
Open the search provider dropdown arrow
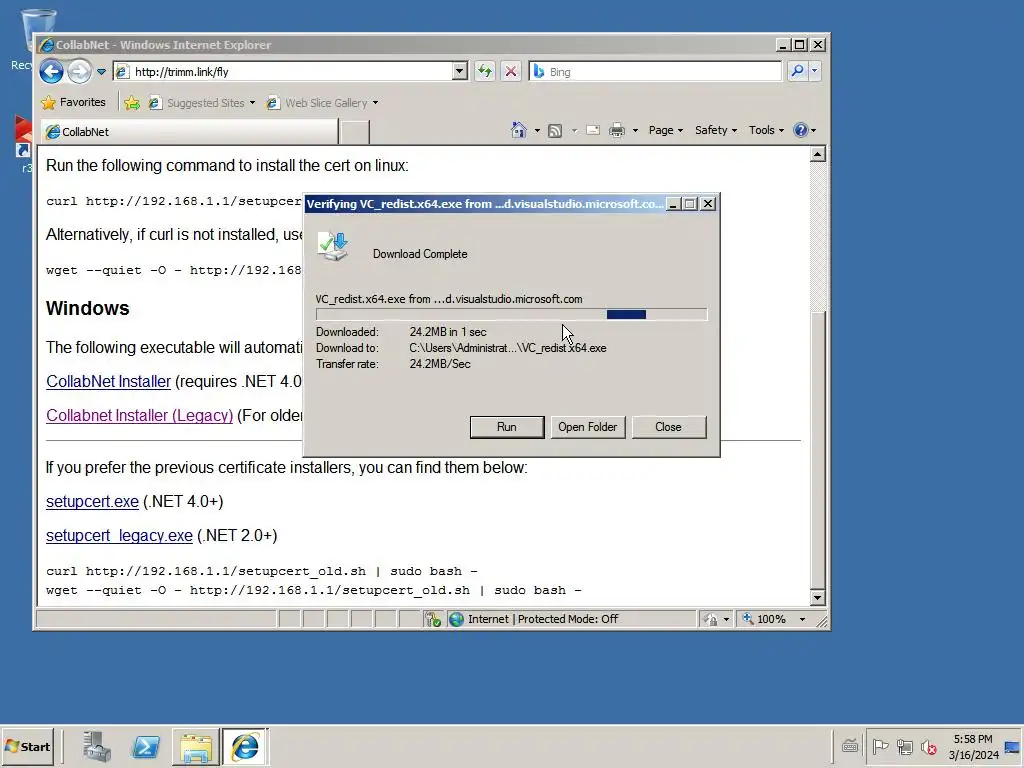(x=814, y=71)
